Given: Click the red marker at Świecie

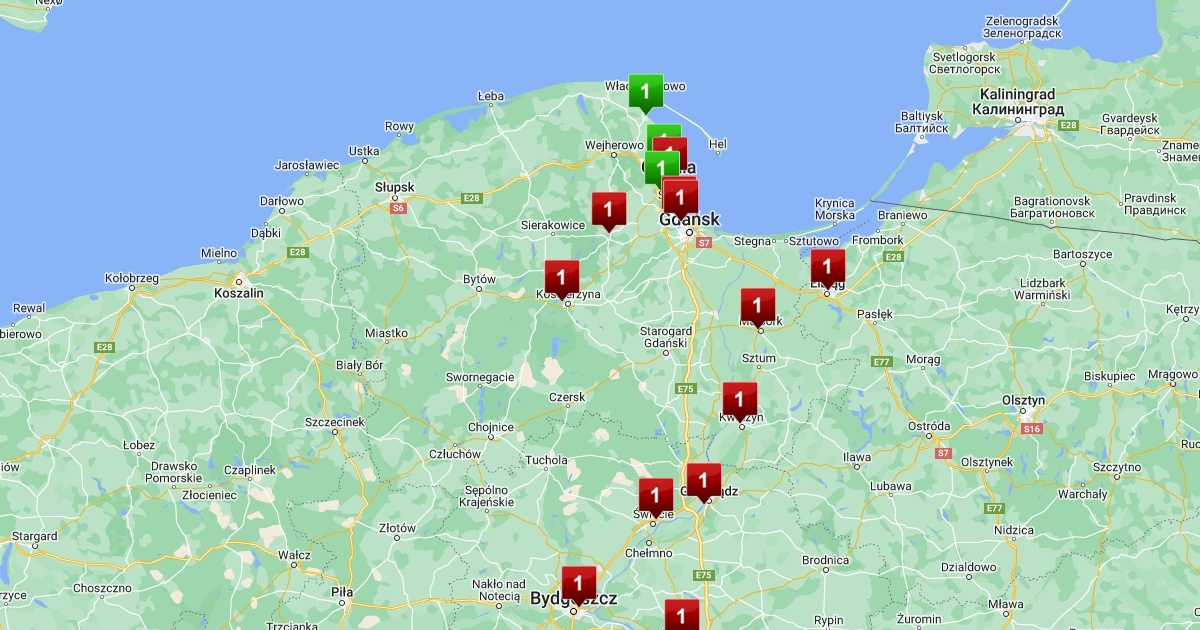Looking at the screenshot, I should [655, 495].
